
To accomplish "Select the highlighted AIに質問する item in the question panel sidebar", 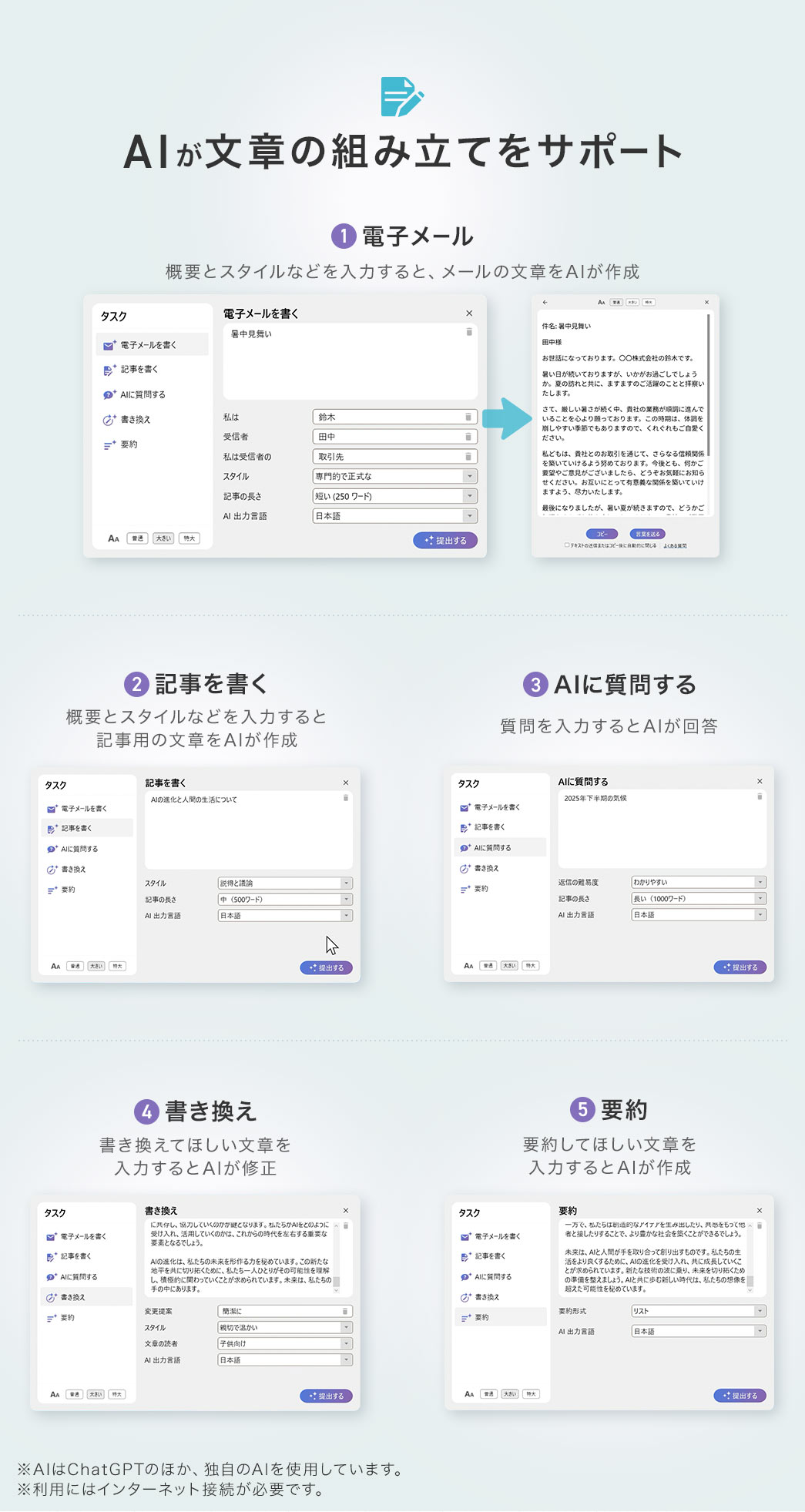I will click(x=501, y=847).
